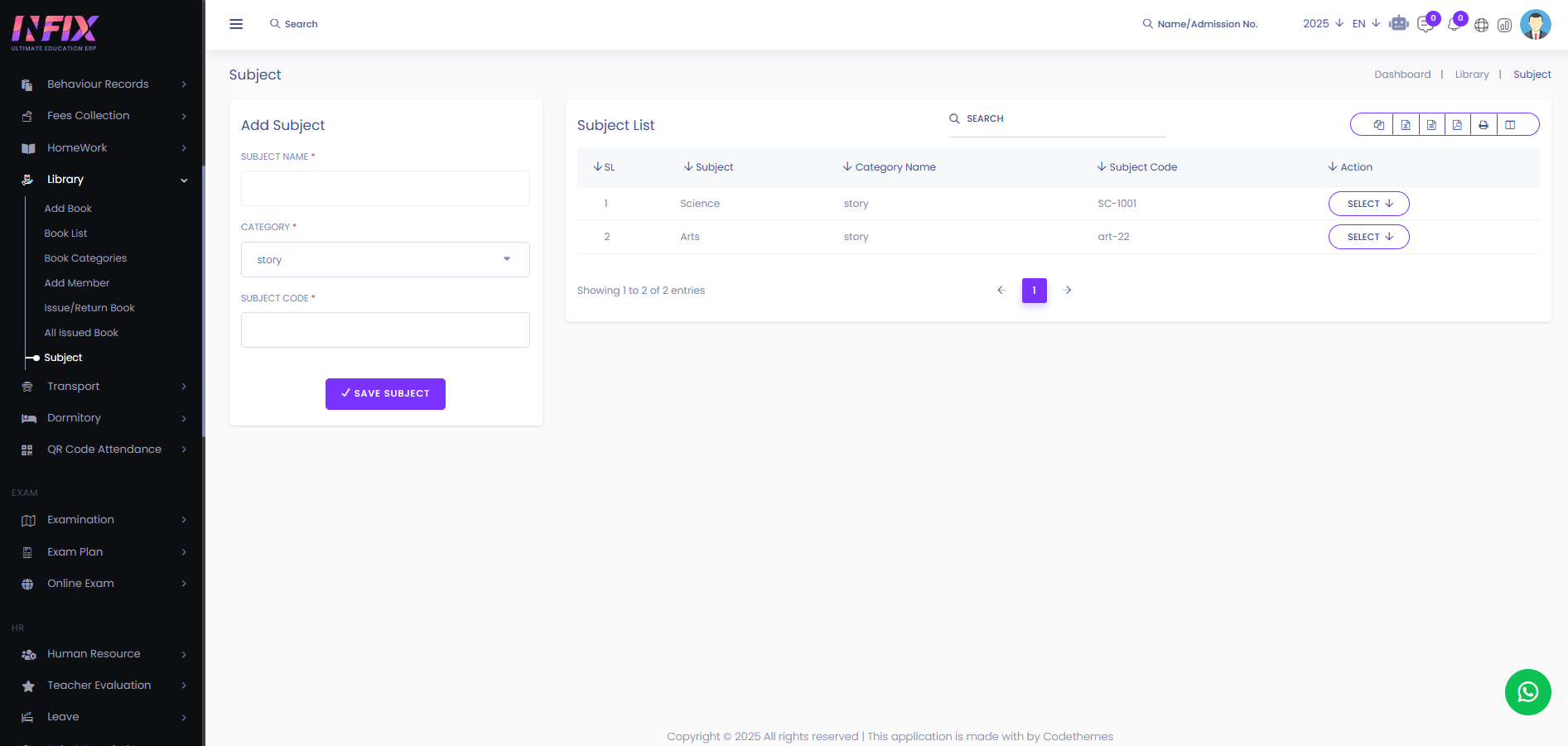Sort by Subject Code column header

point(1137,167)
